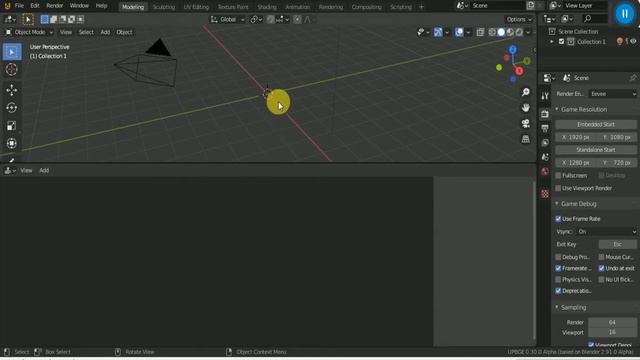
Task: Open the Output properties tab icon
Action: pos(545,128)
